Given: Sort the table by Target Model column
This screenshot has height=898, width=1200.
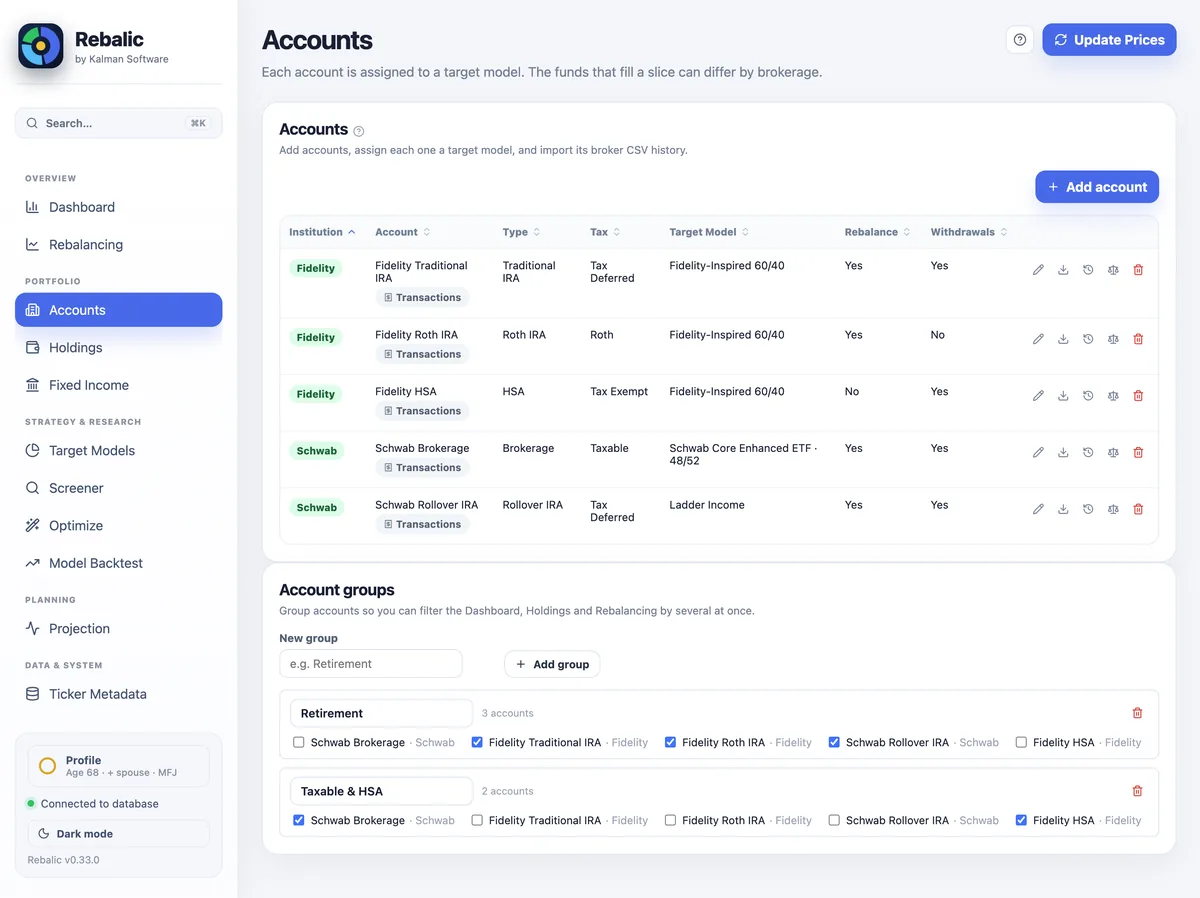Looking at the screenshot, I should pyautogui.click(x=709, y=232).
